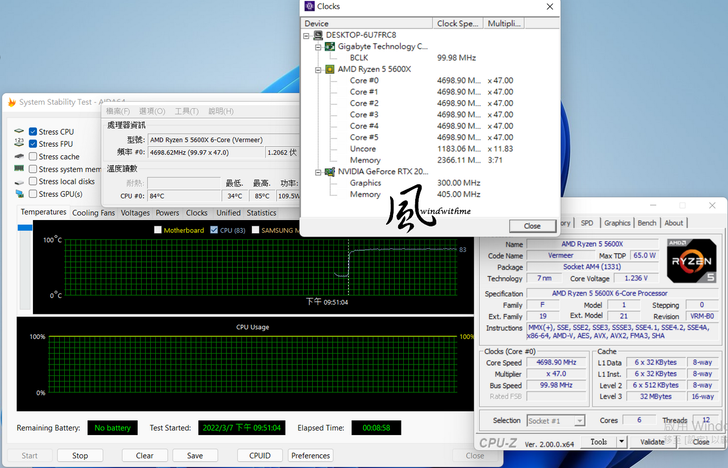Switch to the Voltages tab
Viewport: 728px width, 468px height.
[135, 213]
